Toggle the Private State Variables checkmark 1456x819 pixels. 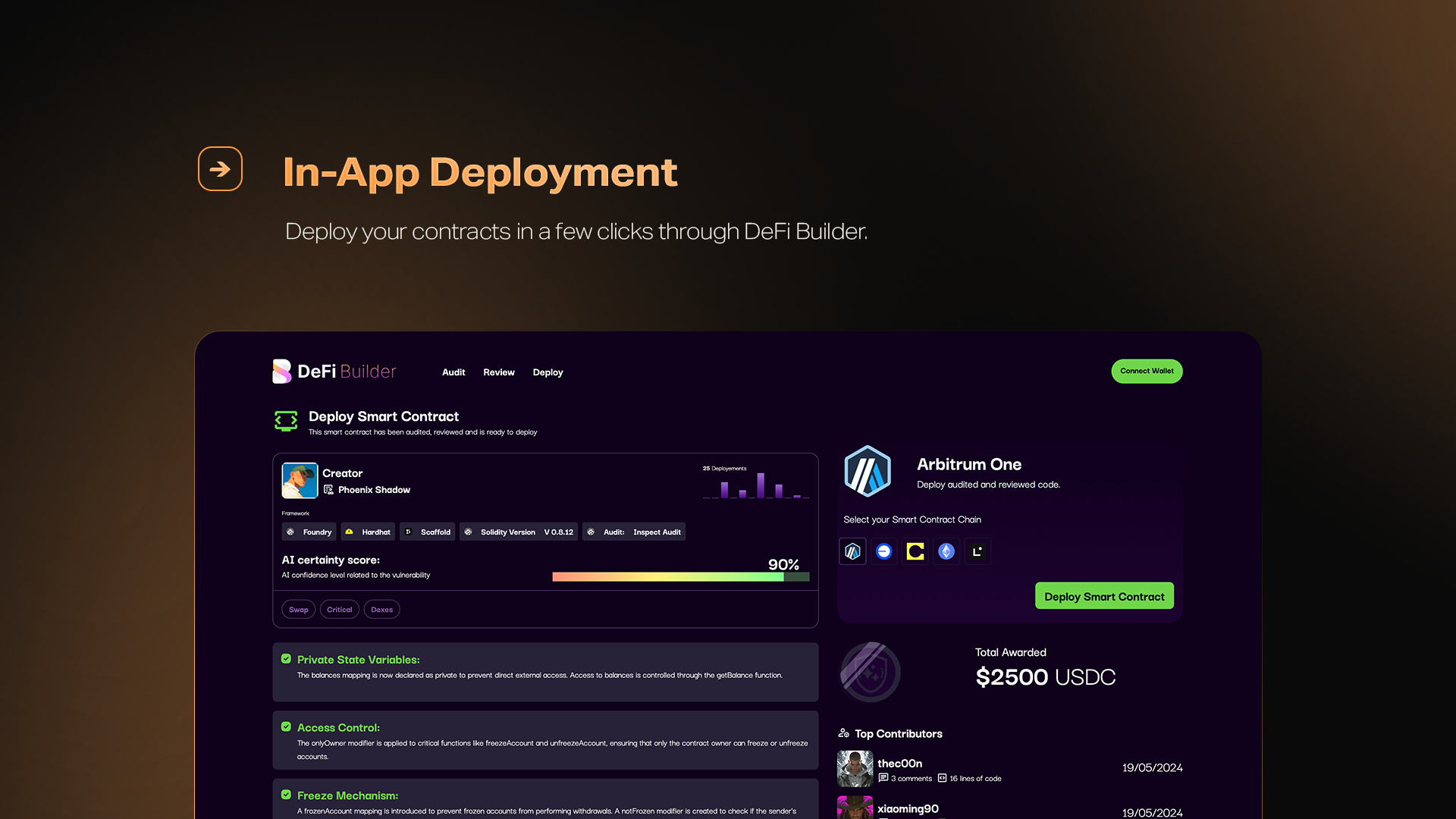(286, 659)
